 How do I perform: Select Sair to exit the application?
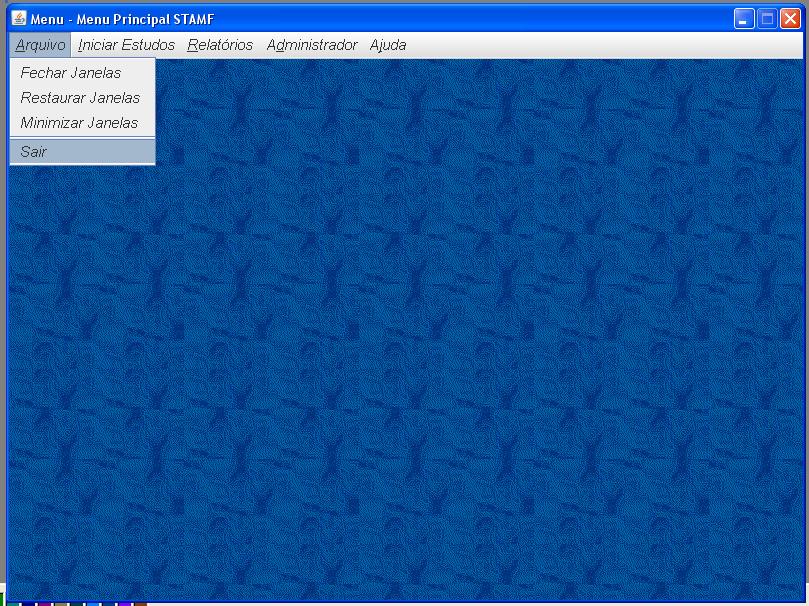click(83, 152)
